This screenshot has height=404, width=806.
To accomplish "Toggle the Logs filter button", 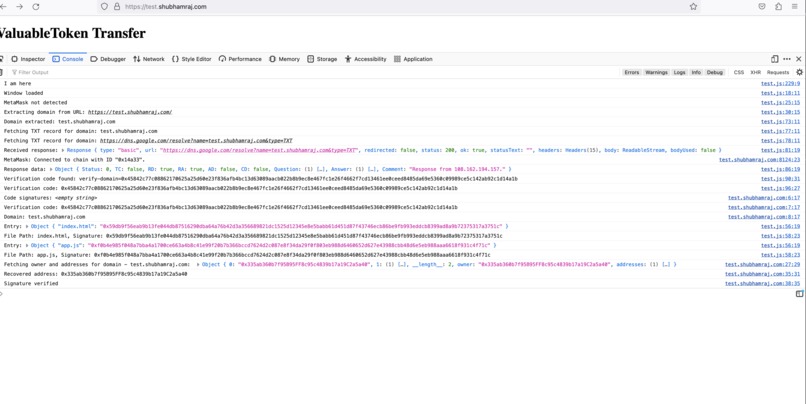I will pyautogui.click(x=680, y=72).
